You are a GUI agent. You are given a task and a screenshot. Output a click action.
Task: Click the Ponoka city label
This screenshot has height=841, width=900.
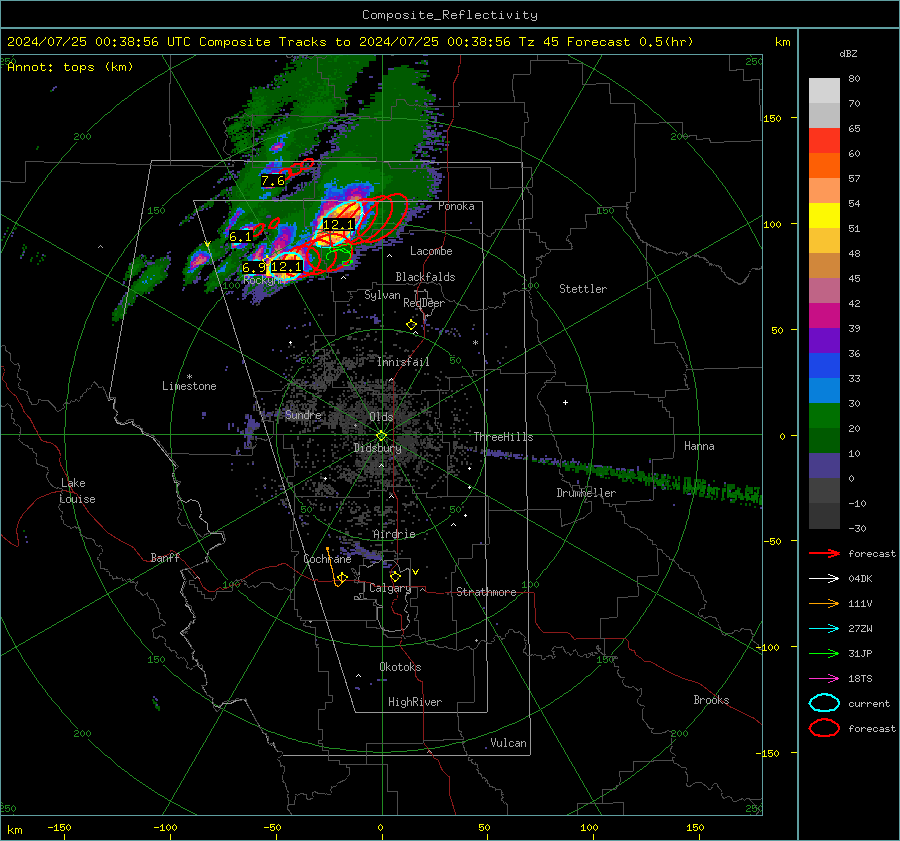(456, 206)
